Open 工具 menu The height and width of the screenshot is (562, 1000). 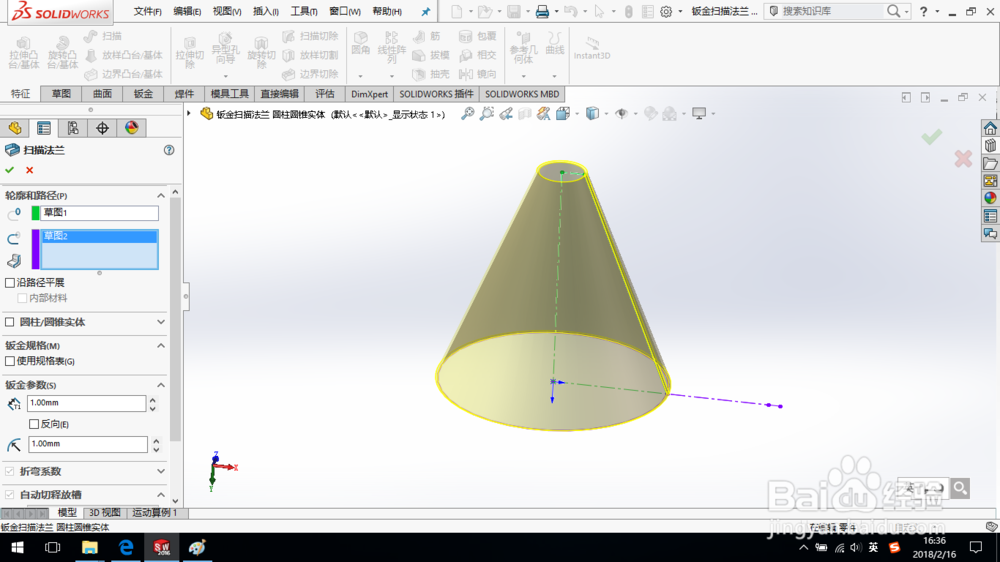click(304, 11)
